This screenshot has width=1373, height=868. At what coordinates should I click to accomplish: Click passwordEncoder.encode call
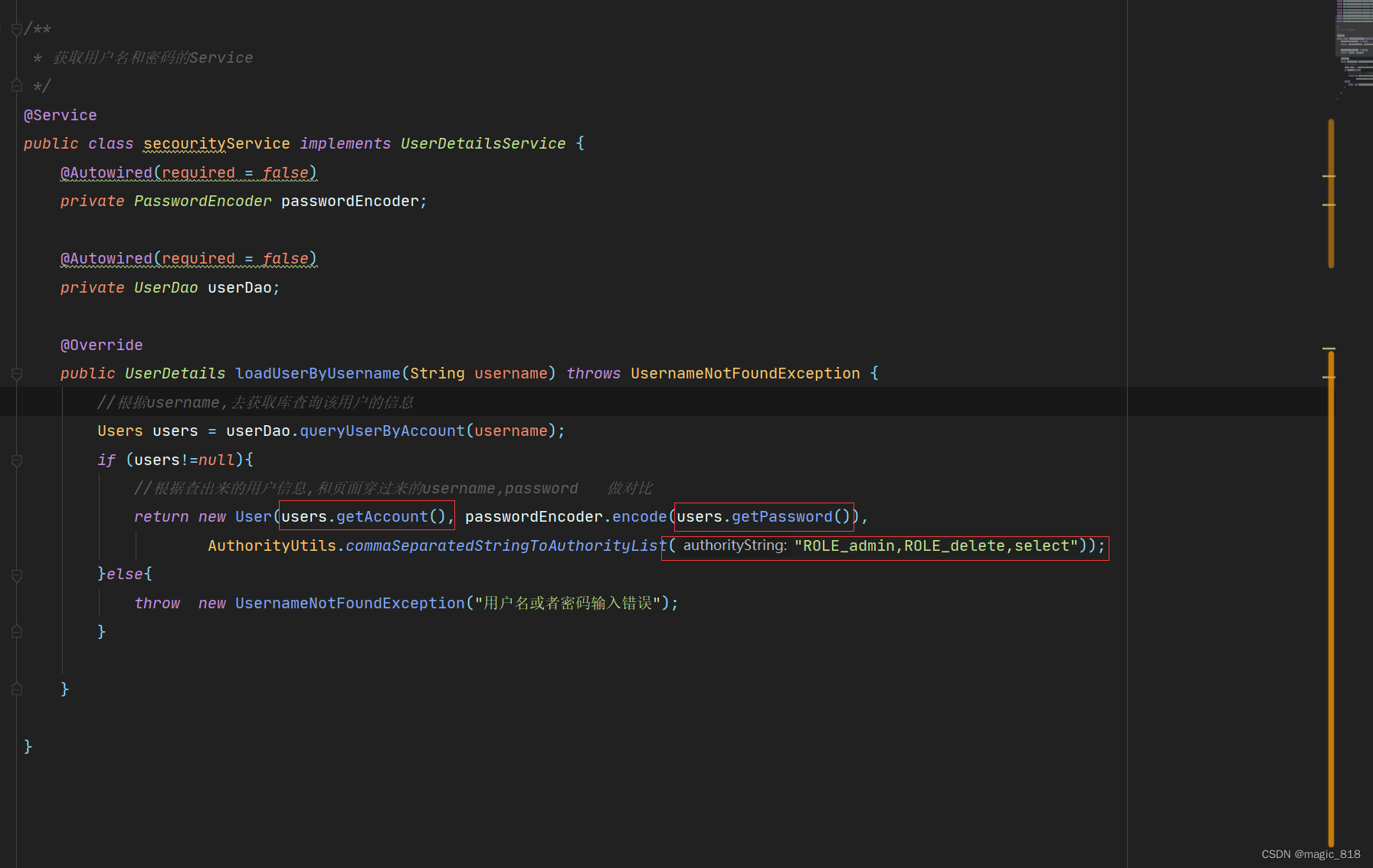(566, 517)
